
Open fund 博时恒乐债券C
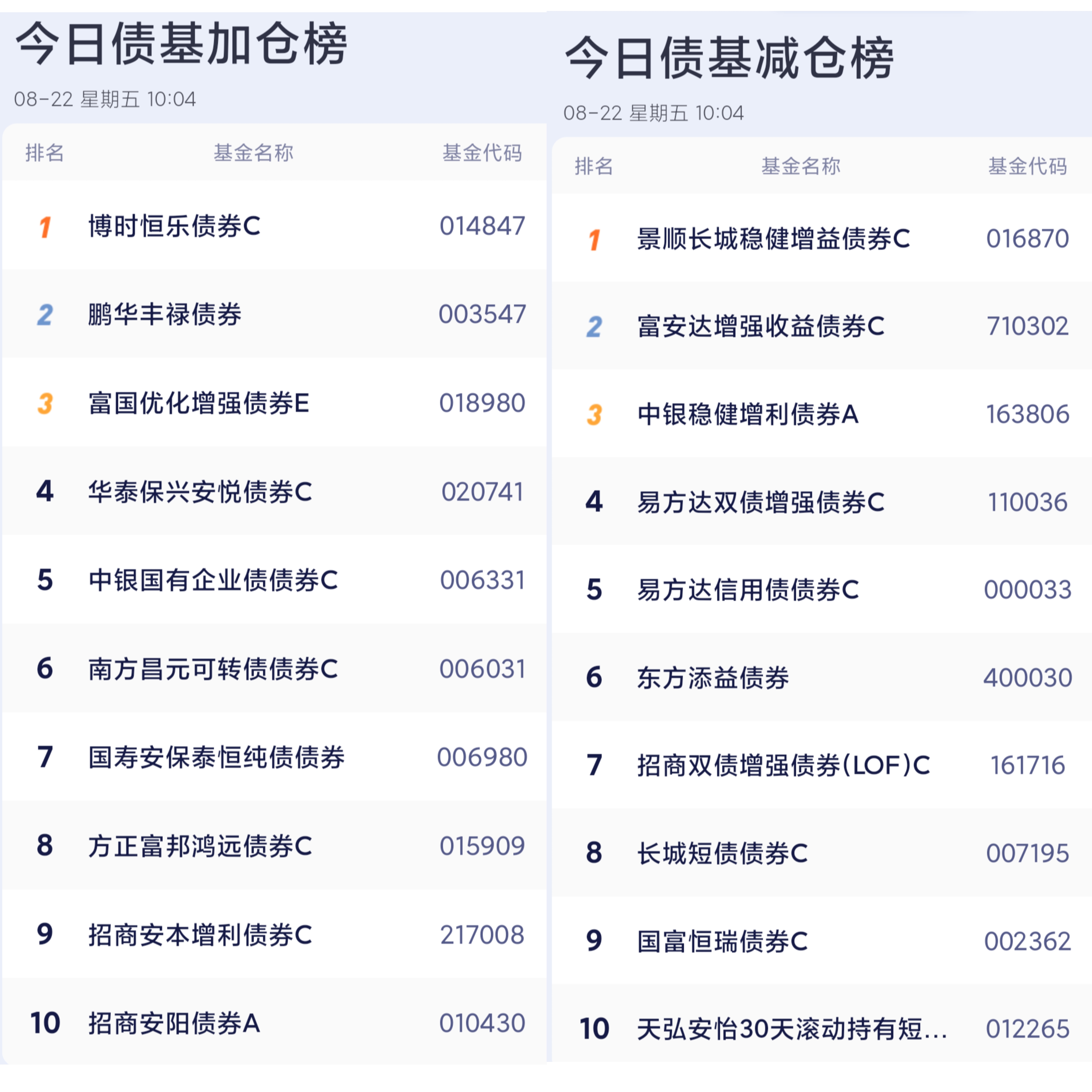point(175,226)
